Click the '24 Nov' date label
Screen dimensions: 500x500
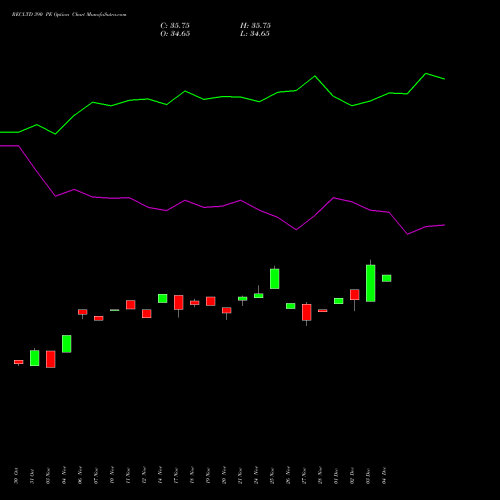click(256, 476)
